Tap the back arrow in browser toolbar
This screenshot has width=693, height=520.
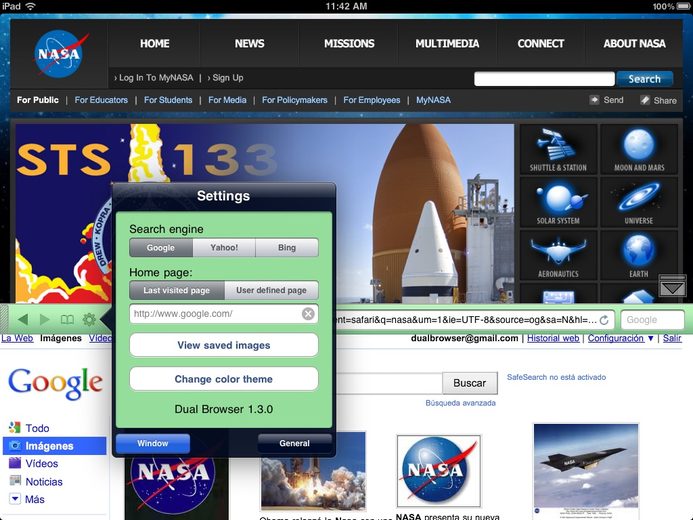[23, 319]
